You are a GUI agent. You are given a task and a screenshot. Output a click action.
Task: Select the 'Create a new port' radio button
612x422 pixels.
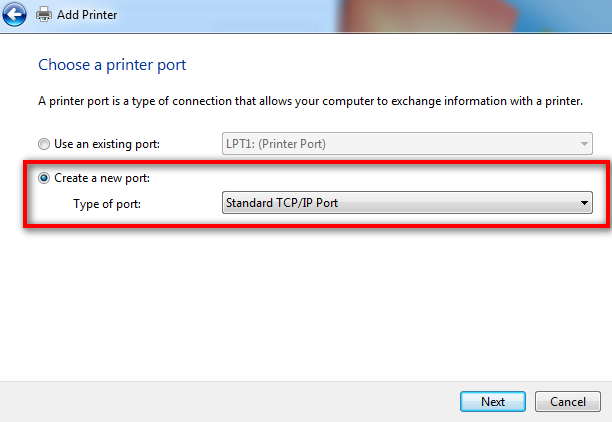[44, 178]
